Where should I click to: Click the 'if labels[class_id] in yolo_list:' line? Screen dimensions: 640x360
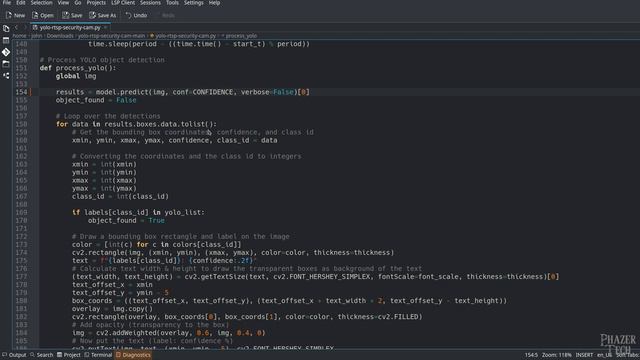click(x=138, y=213)
